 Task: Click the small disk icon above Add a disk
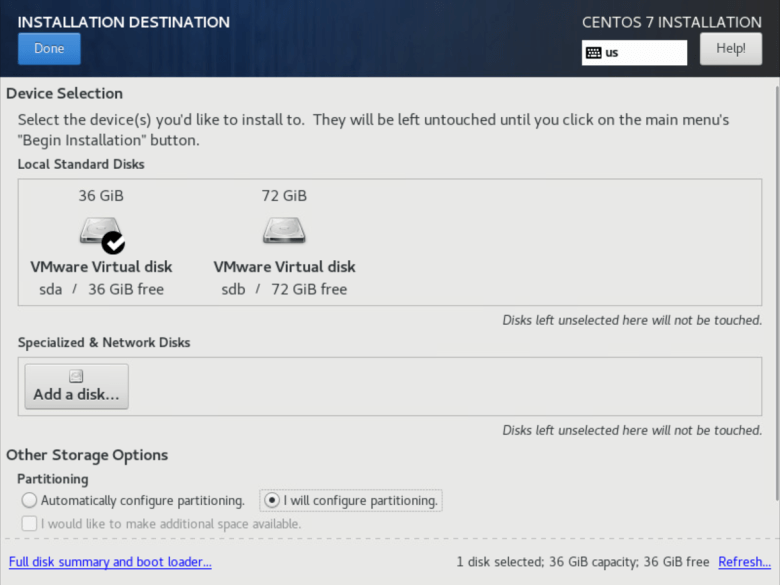coord(76,376)
